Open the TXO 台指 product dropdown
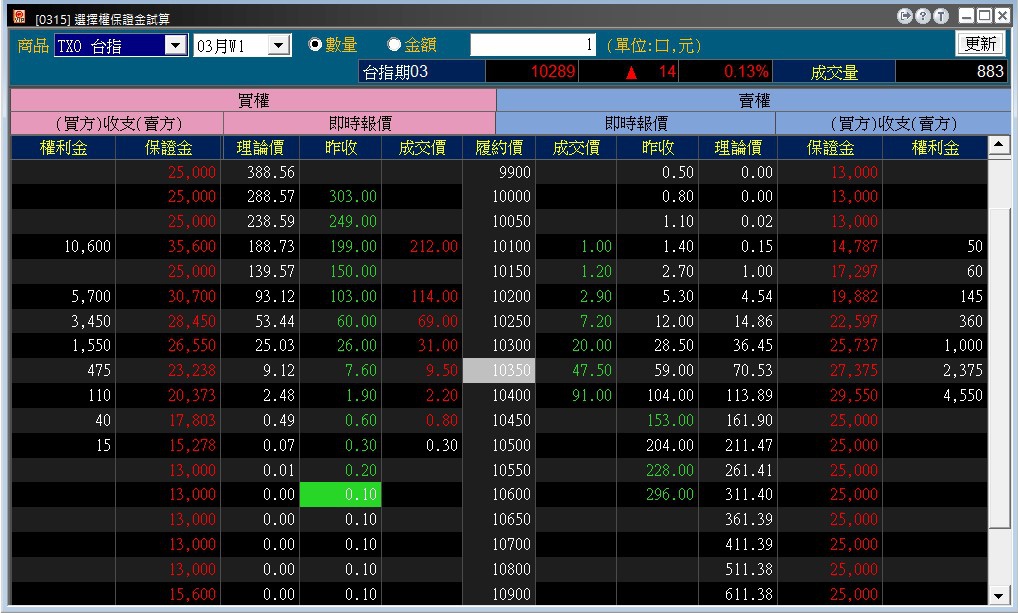1018x613 pixels. coord(175,45)
